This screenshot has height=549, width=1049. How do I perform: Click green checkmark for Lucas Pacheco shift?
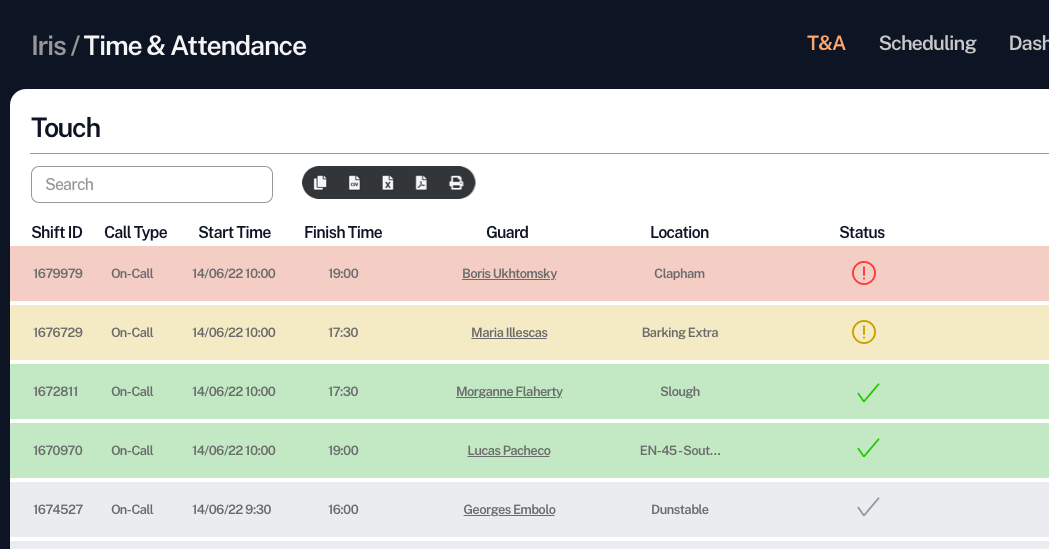coord(868,450)
